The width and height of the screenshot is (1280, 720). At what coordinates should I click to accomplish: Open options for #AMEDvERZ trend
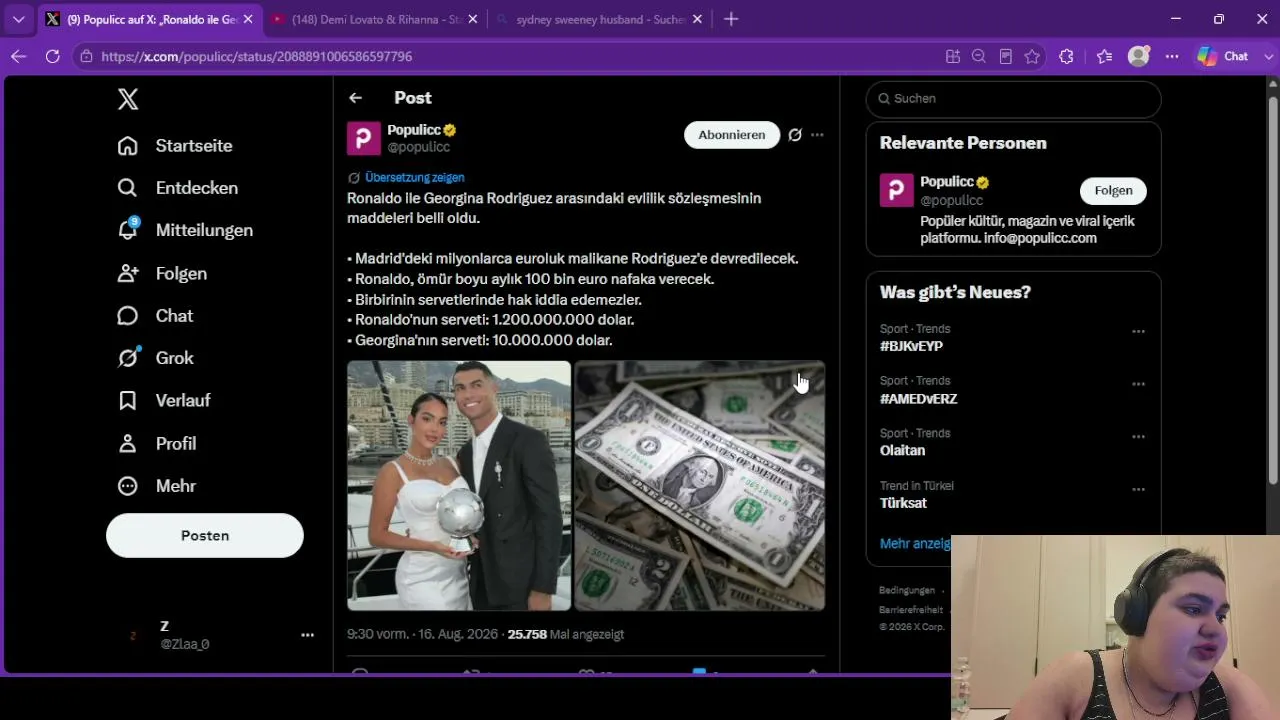tap(1138, 384)
